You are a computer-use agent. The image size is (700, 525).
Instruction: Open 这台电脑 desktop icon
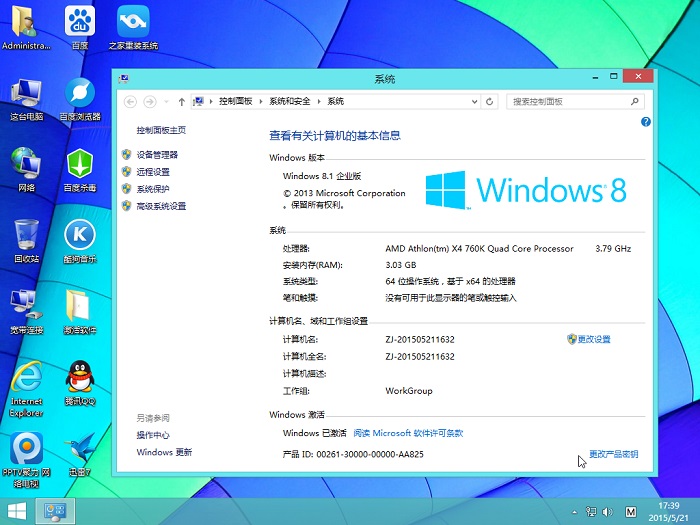pyautogui.click(x=26, y=99)
